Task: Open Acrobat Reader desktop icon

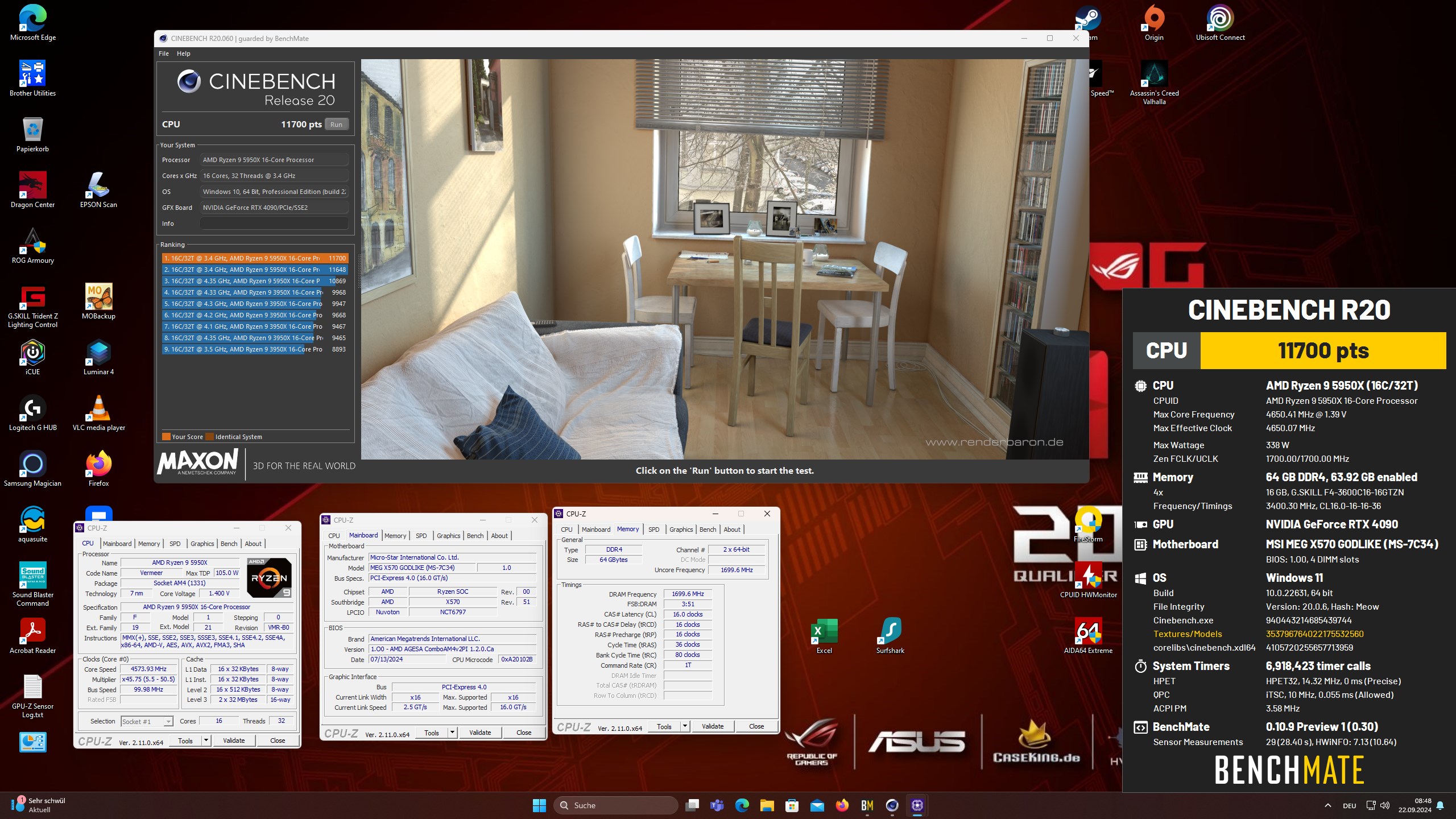Action: point(32,636)
